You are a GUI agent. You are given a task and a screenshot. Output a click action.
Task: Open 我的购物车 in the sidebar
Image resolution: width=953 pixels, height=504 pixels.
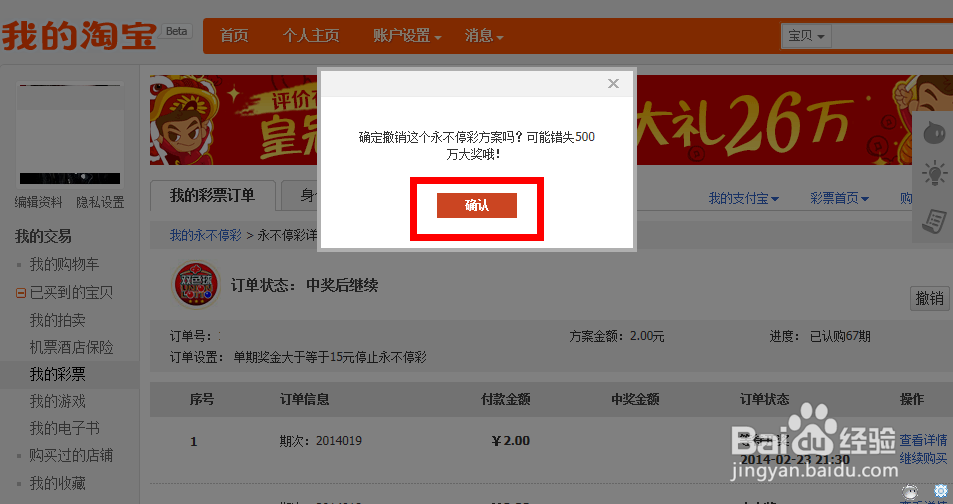(64, 264)
